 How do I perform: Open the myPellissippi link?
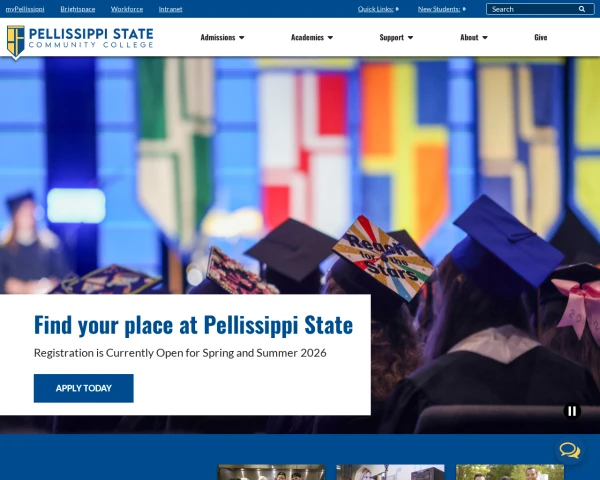point(25,9)
